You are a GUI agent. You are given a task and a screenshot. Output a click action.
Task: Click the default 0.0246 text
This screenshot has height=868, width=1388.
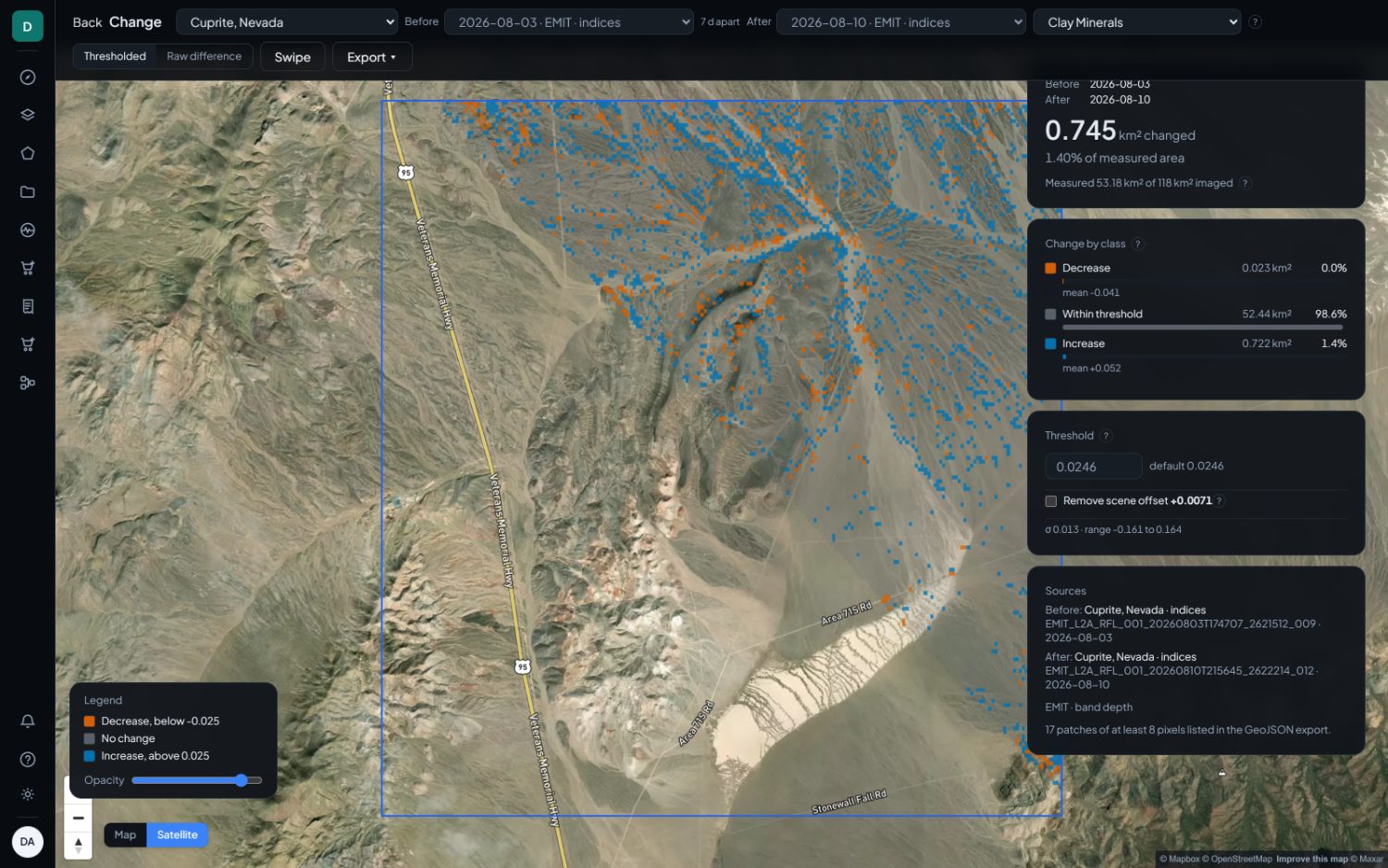1186,466
